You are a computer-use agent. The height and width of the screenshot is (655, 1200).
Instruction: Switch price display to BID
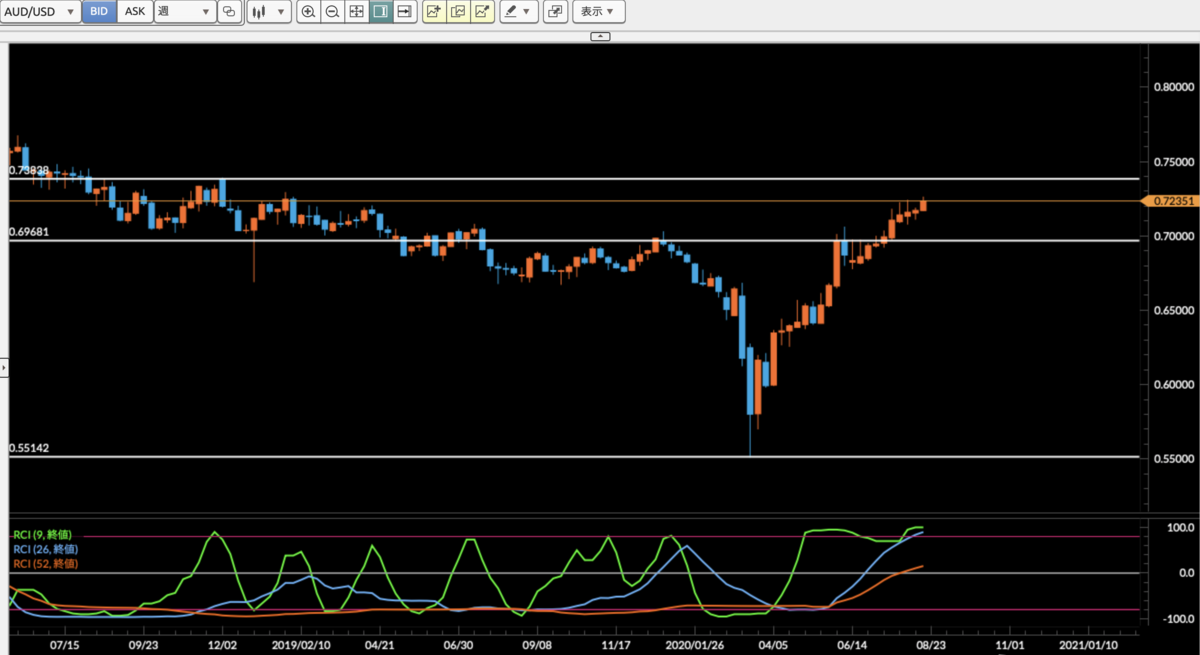click(x=99, y=12)
